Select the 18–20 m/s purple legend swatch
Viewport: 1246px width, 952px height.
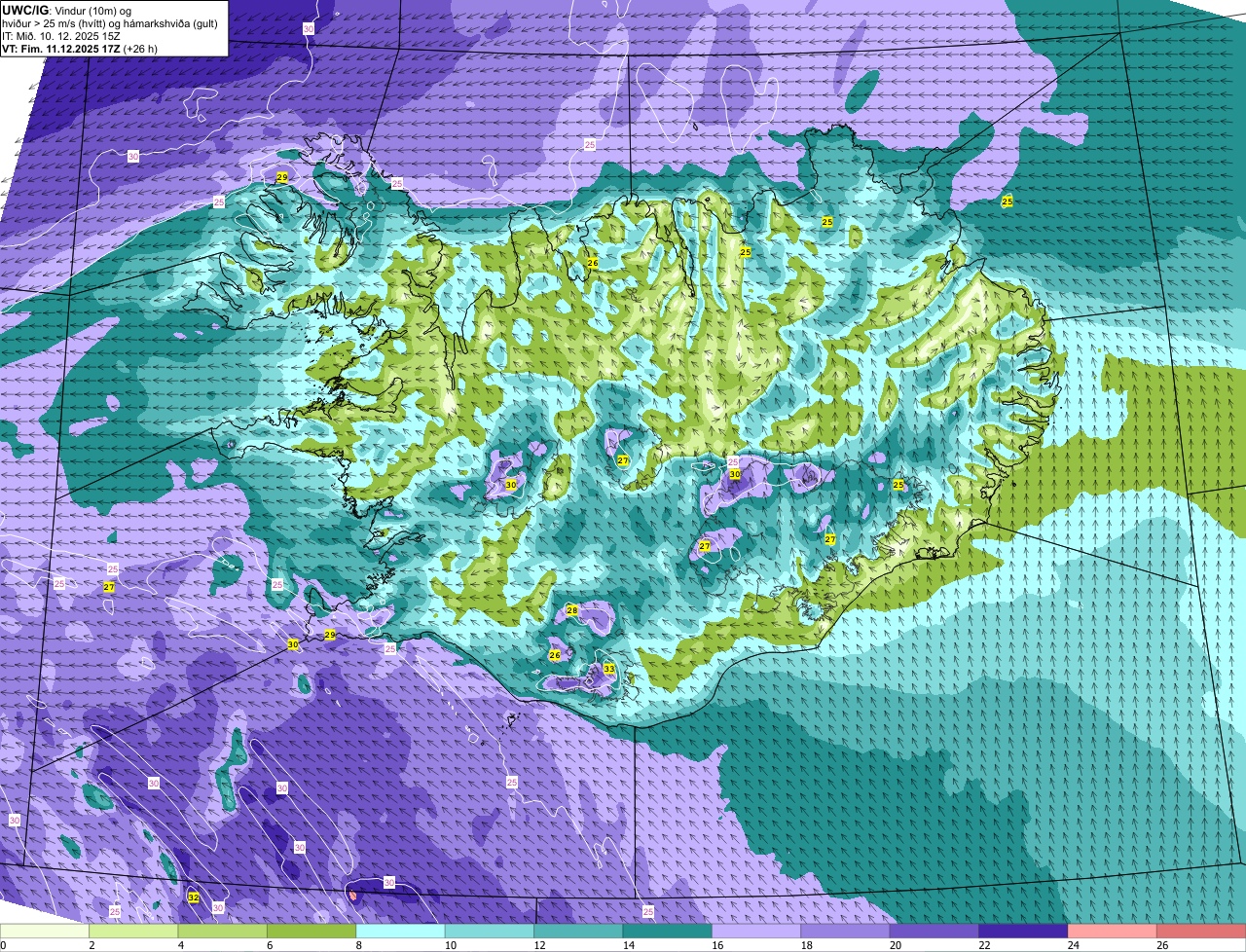(x=846, y=932)
